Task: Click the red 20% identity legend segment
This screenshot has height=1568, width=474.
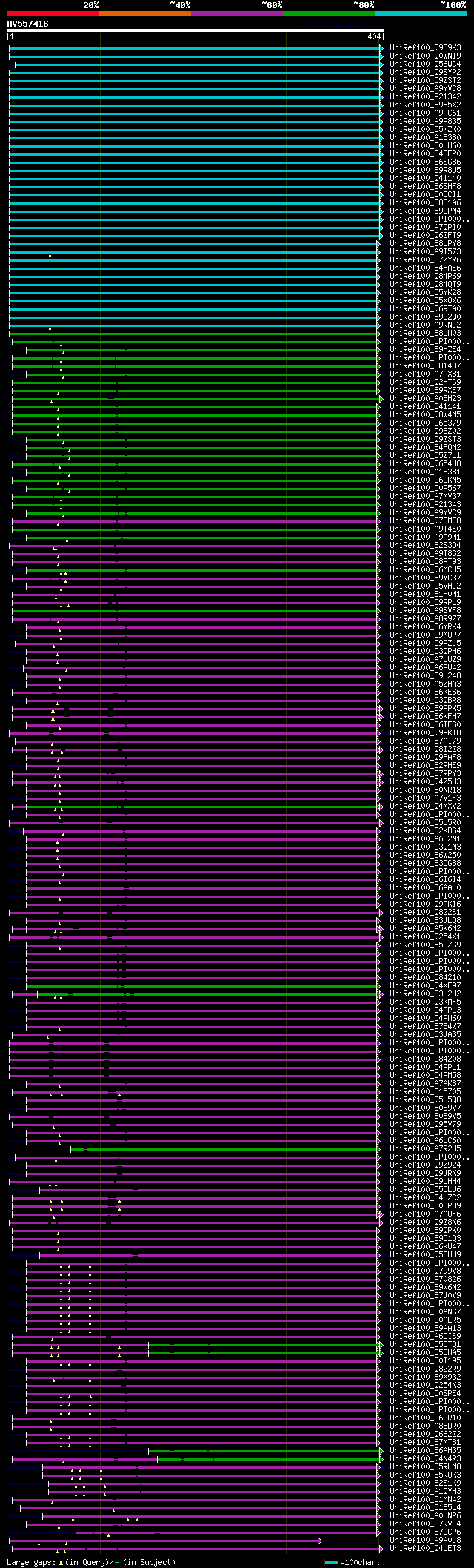Action: tap(53, 13)
